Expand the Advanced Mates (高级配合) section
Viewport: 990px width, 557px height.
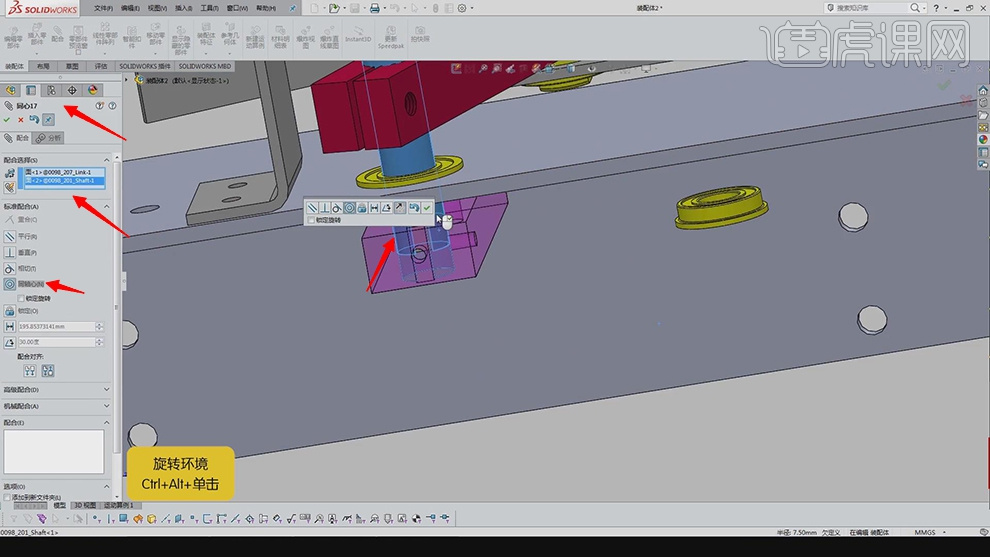pos(107,390)
